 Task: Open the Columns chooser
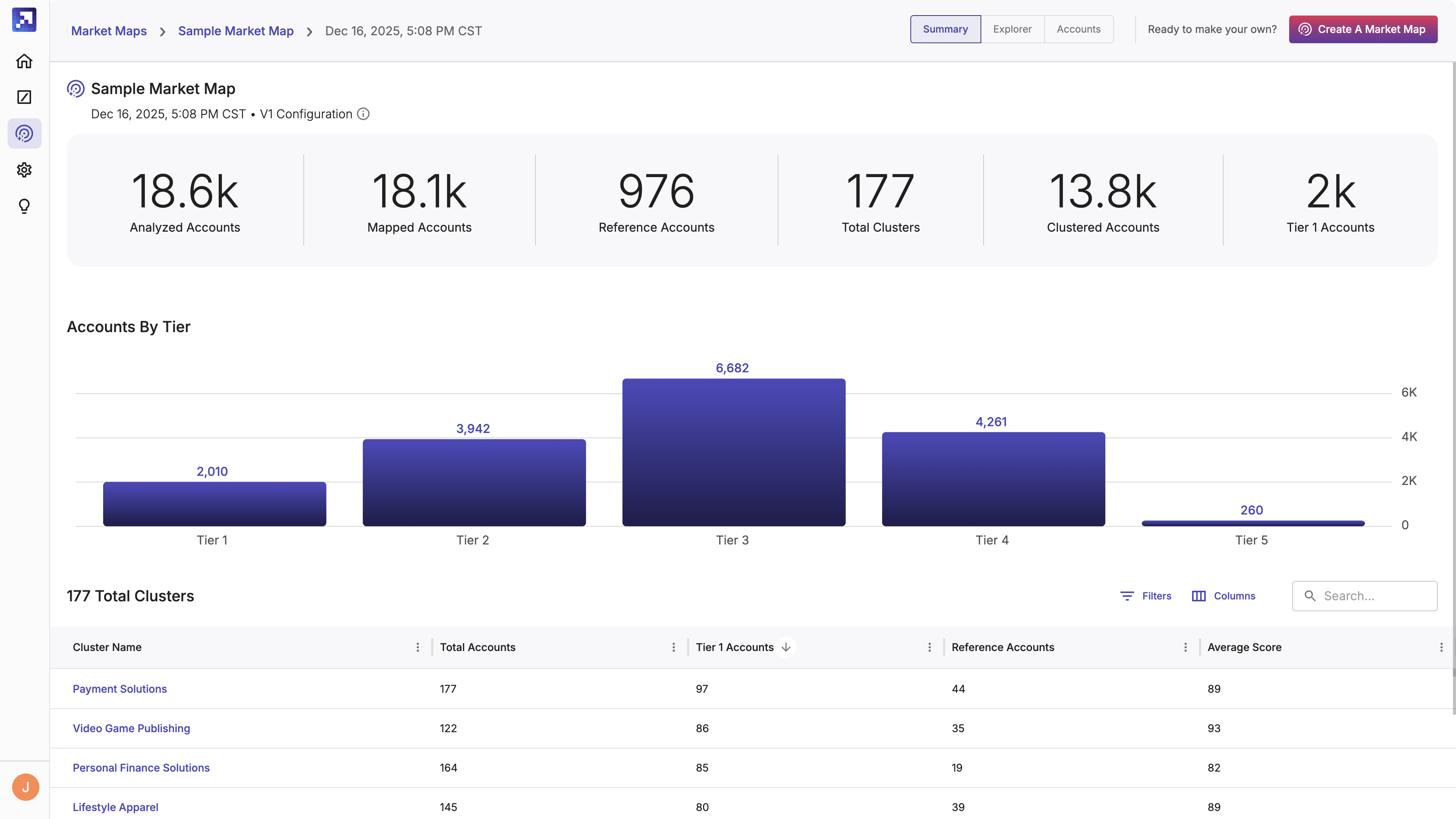[x=1224, y=596]
